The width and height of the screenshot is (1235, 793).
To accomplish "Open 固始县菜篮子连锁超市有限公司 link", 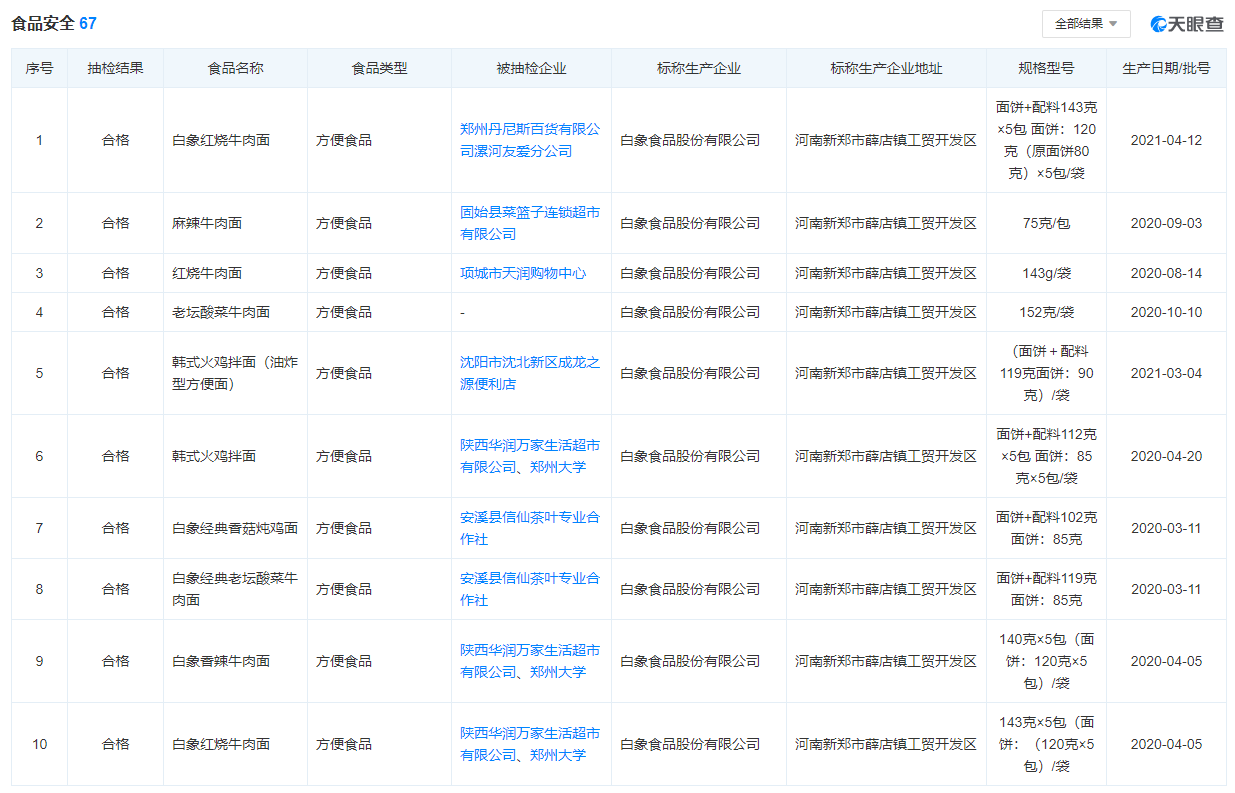I will 531,222.
